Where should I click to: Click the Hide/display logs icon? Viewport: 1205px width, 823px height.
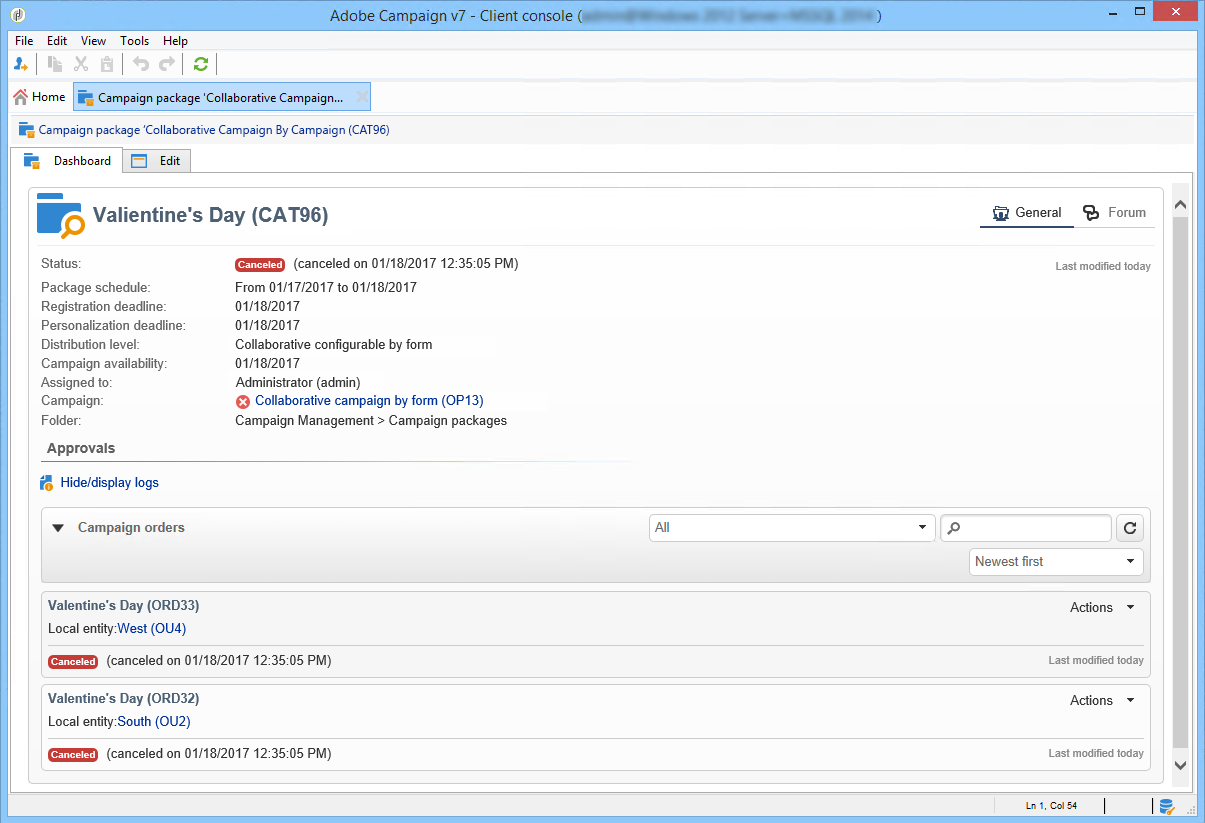(x=47, y=483)
